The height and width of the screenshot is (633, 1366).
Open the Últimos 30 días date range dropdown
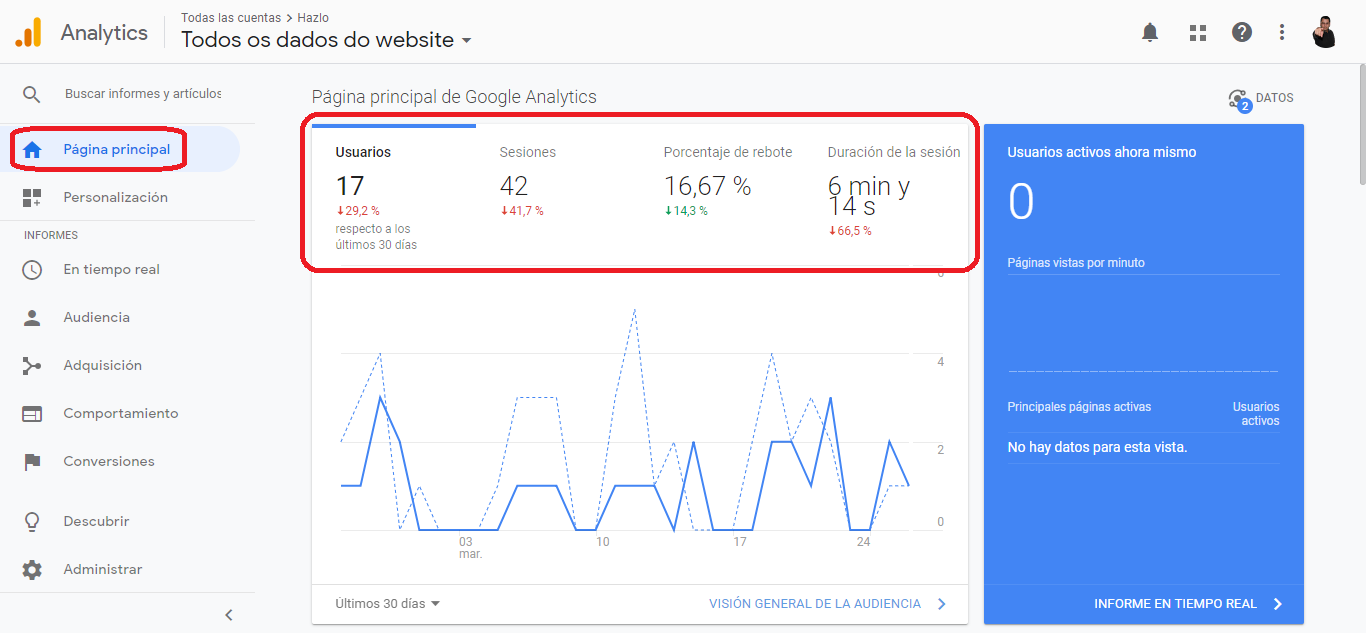(388, 604)
